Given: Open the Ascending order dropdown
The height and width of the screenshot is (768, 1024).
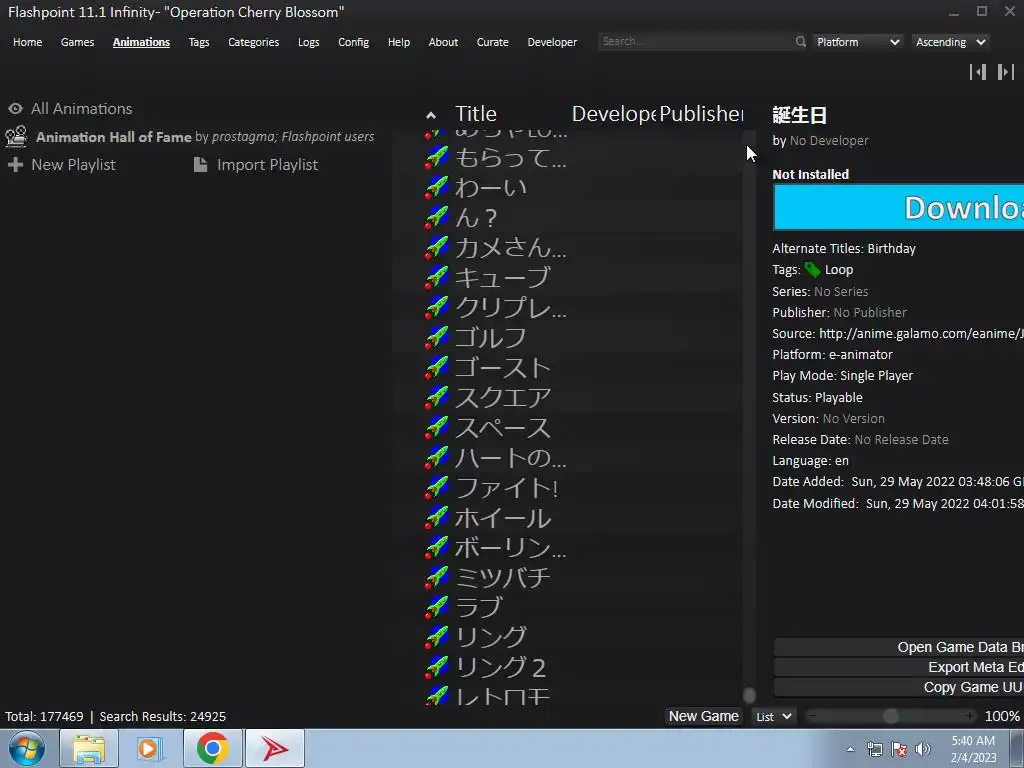Looking at the screenshot, I should coord(950,42).
